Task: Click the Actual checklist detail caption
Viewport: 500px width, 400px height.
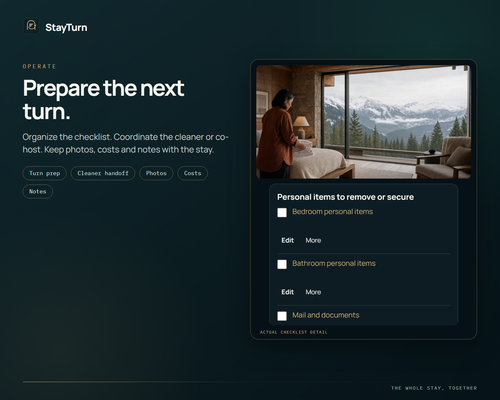Action: (294, 332)
